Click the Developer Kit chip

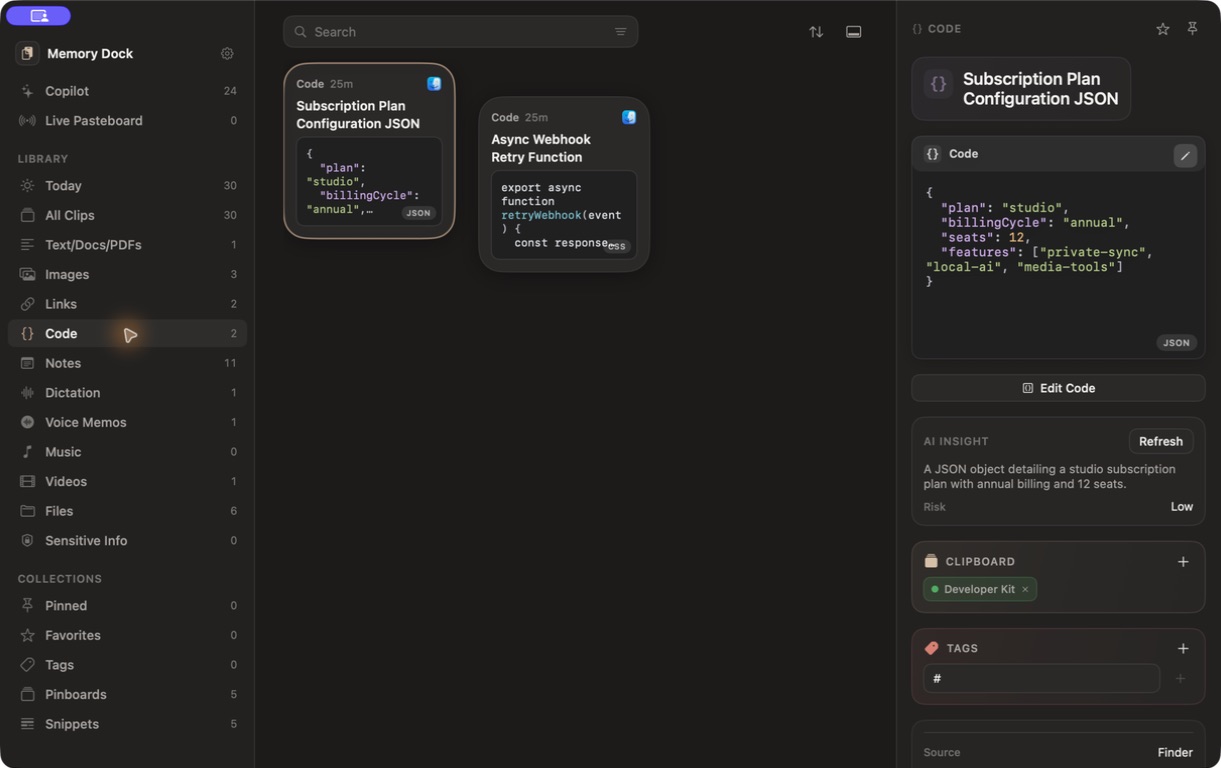(980, 589)
